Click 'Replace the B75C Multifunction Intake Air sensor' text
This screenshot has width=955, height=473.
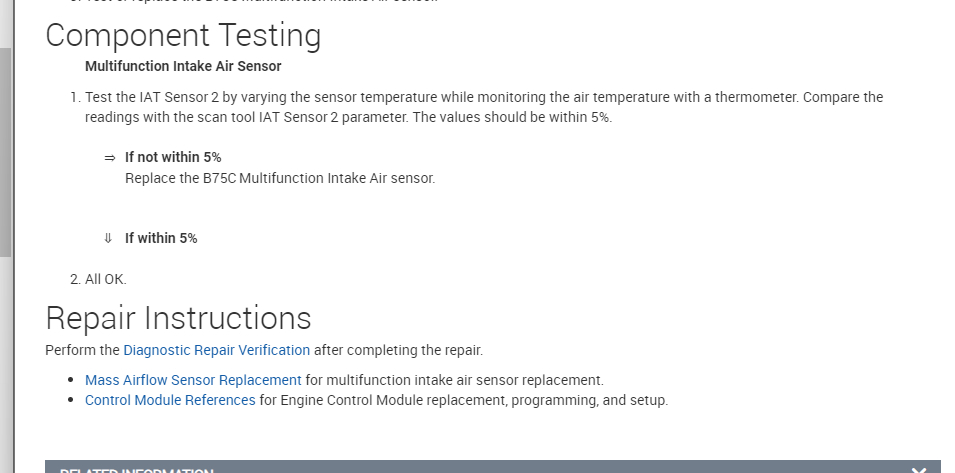280,178
